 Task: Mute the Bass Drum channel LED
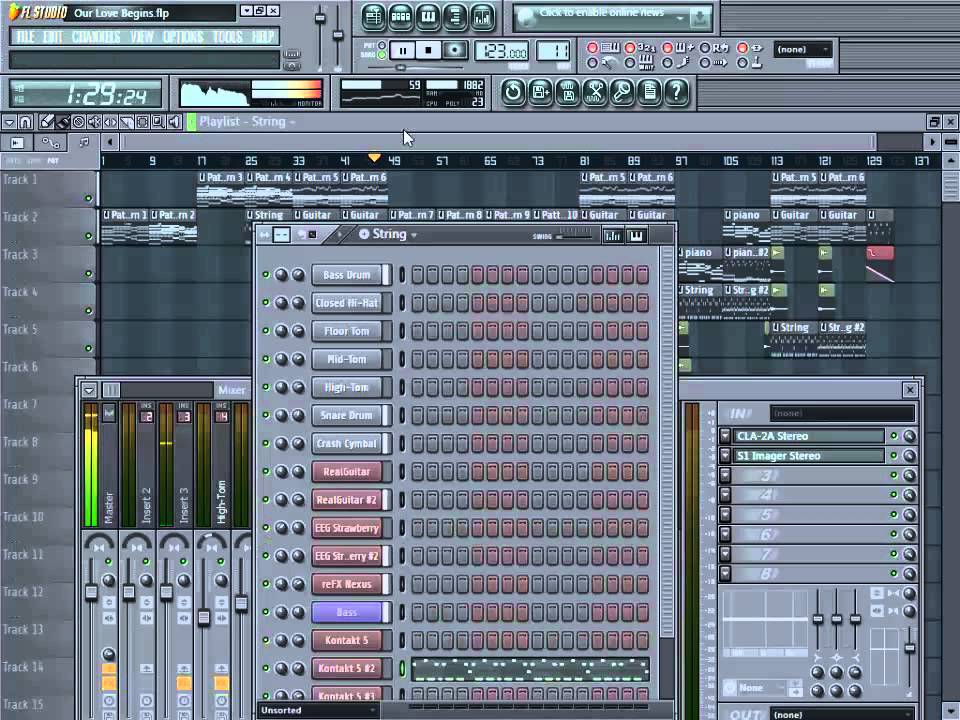266,274
